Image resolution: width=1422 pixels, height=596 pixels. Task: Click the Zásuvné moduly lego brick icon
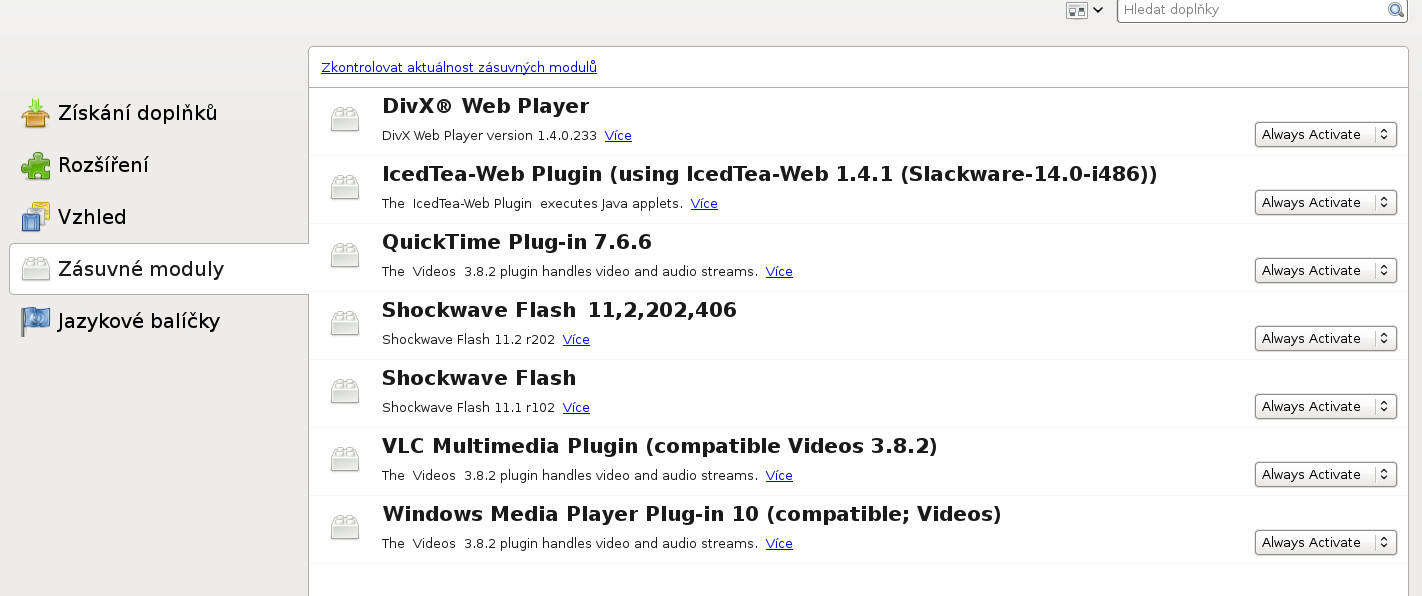[36, 269]
